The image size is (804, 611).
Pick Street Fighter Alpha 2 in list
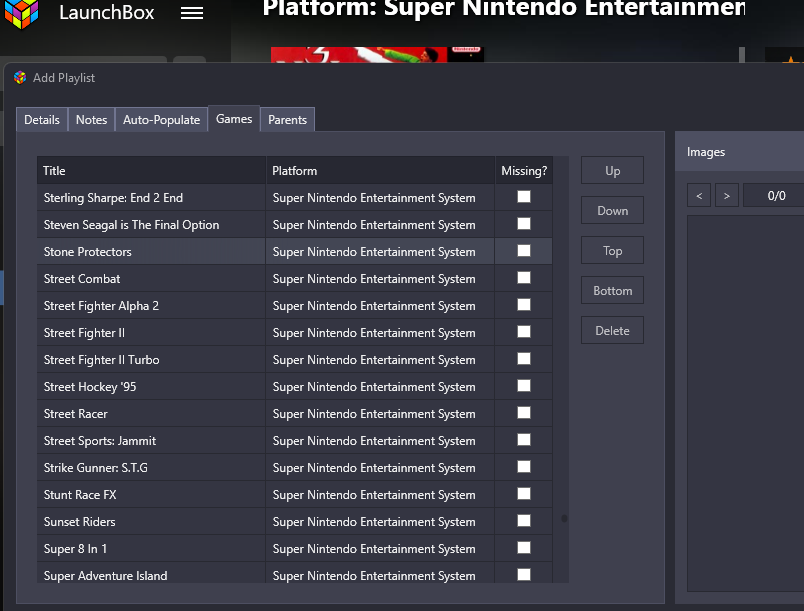coord(101,306)
